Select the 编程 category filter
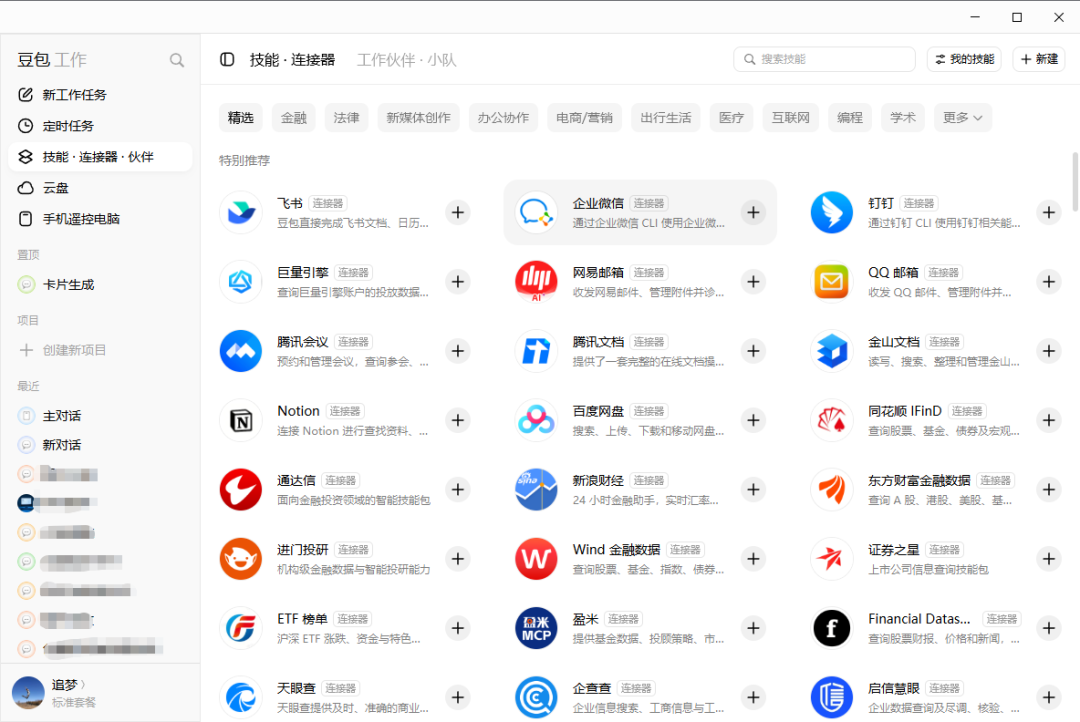 click(850, 118)
